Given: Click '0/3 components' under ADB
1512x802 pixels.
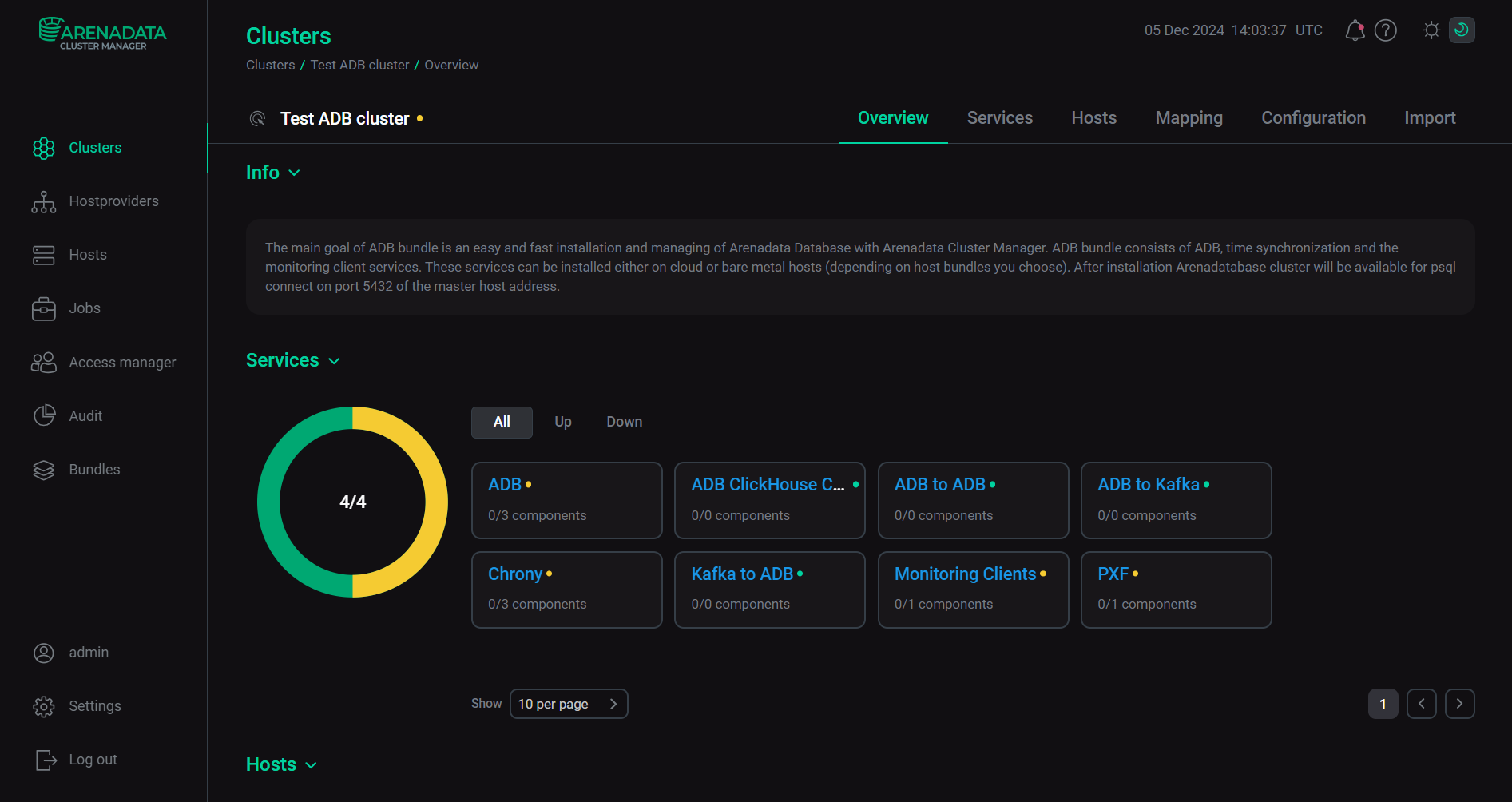Looking at the screenshot, I should (x=538, y=516).
